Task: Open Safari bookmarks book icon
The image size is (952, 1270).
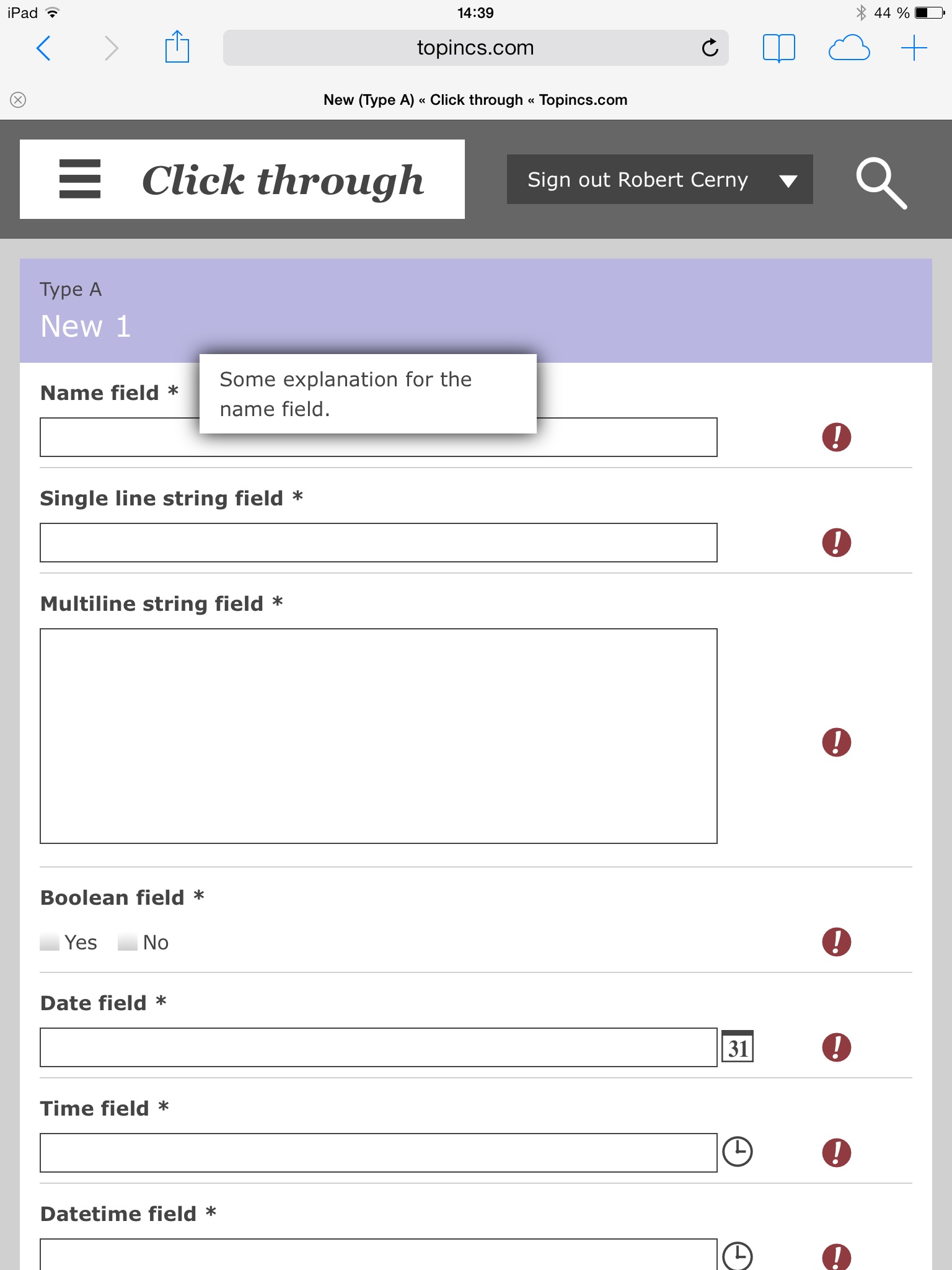Action: 778,48
